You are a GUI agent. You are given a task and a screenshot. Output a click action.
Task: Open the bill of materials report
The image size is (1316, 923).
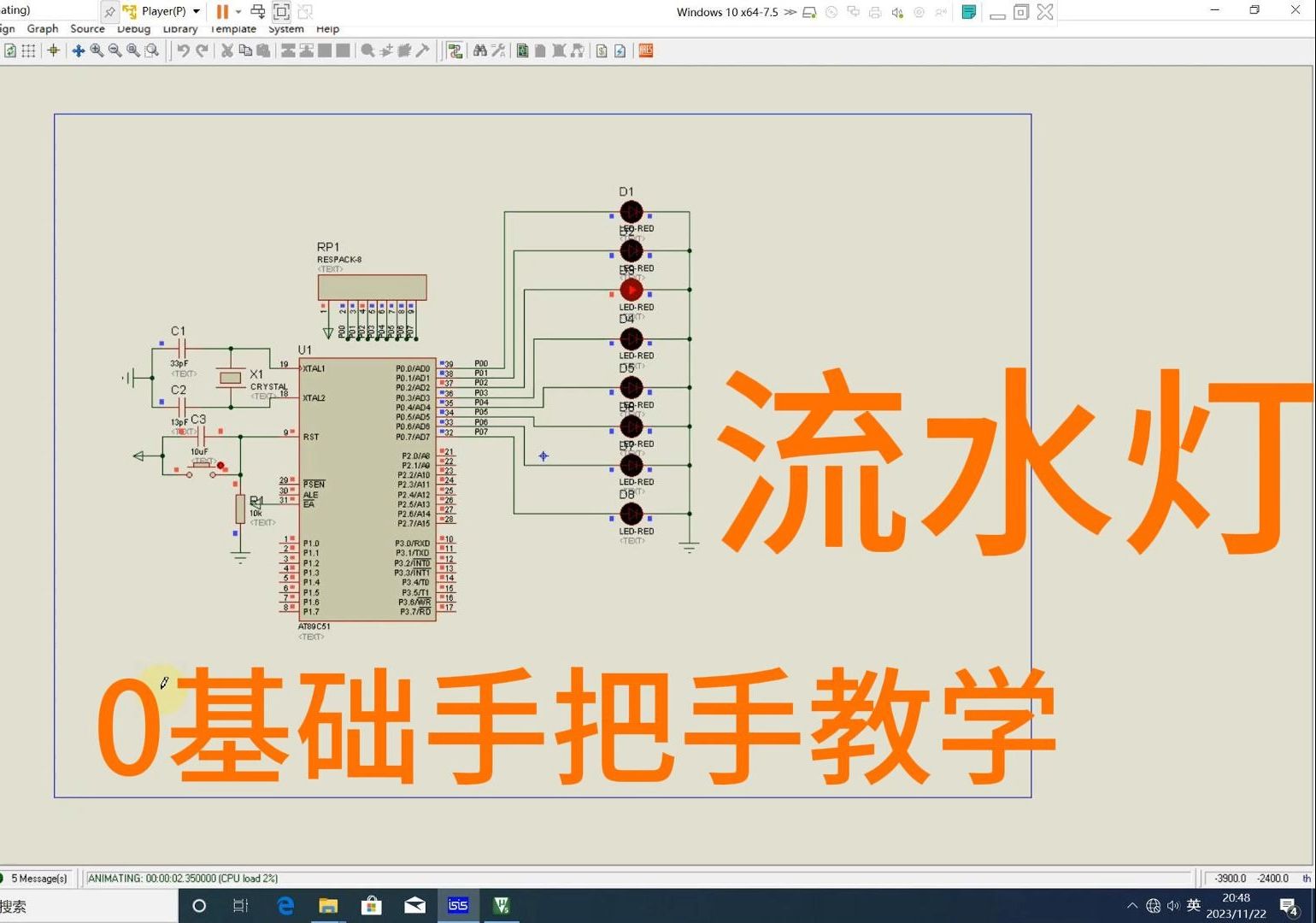(602, 50)
